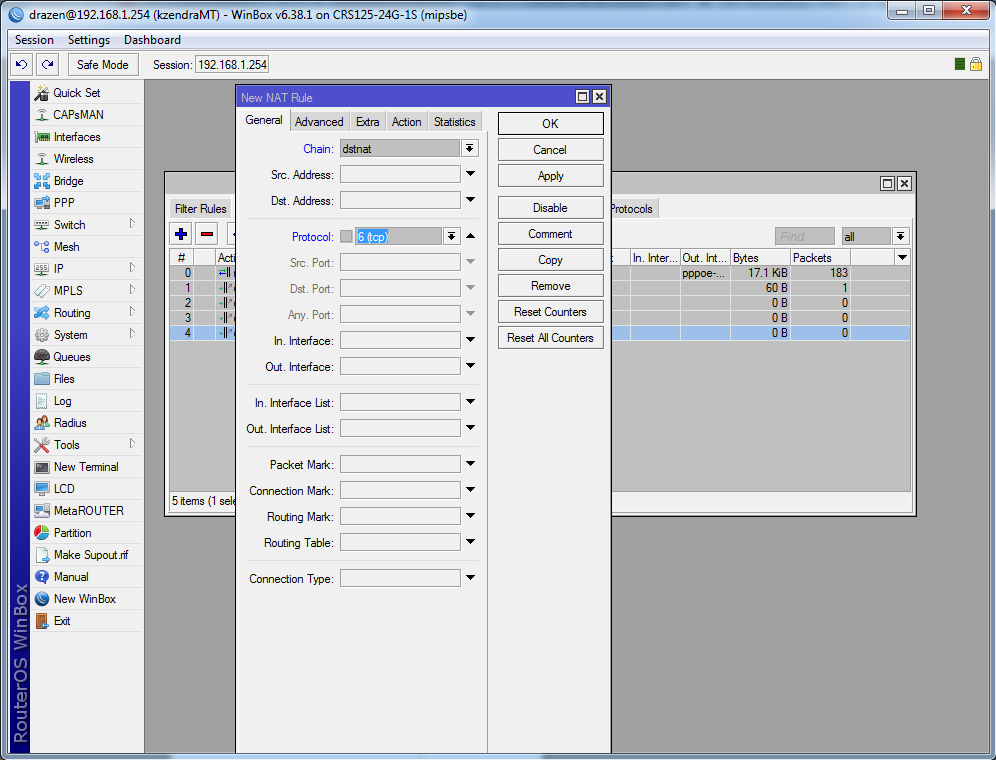This screenshot has height=760, width=996.
Task: Open Quick Set from the sidebar
Action: point(70,92)
